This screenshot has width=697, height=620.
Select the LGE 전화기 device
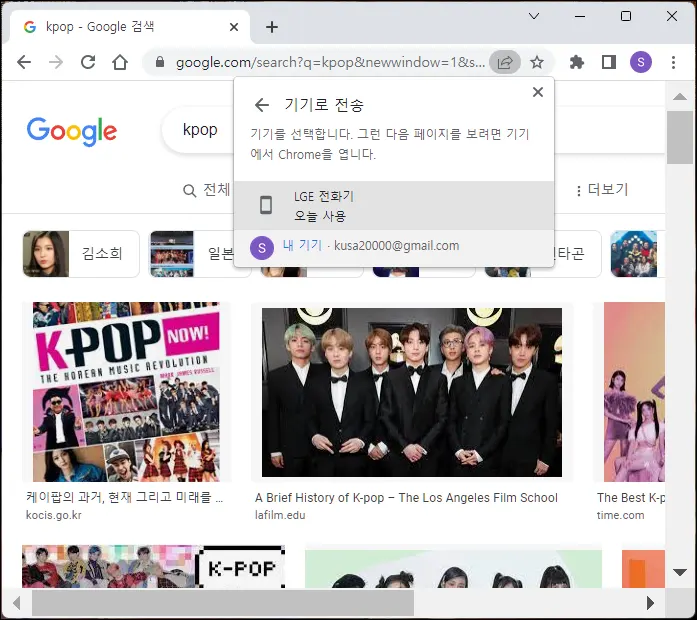[394, 205]
